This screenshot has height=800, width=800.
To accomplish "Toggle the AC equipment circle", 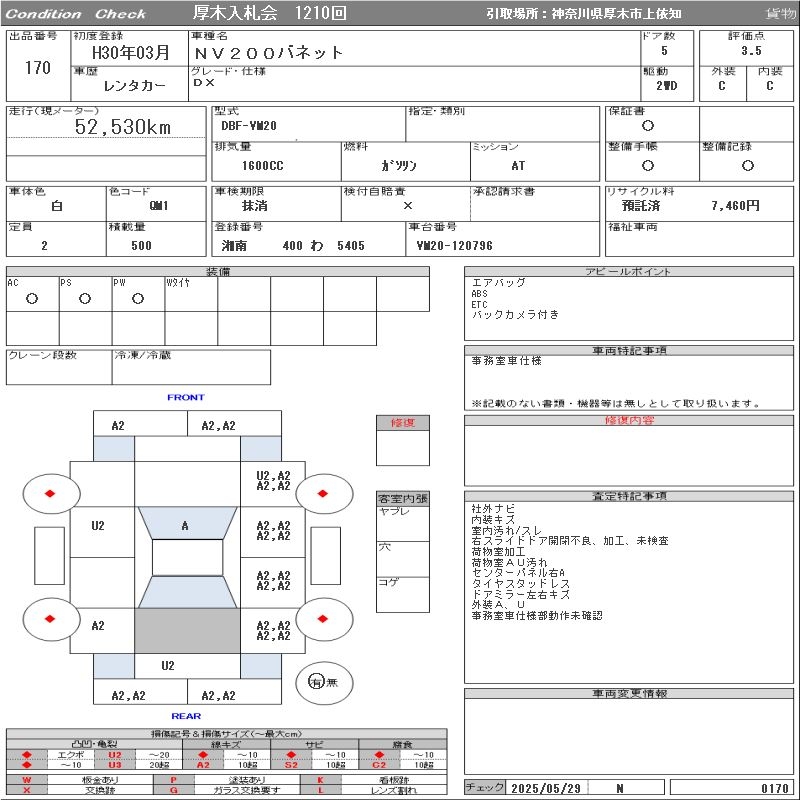I will tap(32, 298).
